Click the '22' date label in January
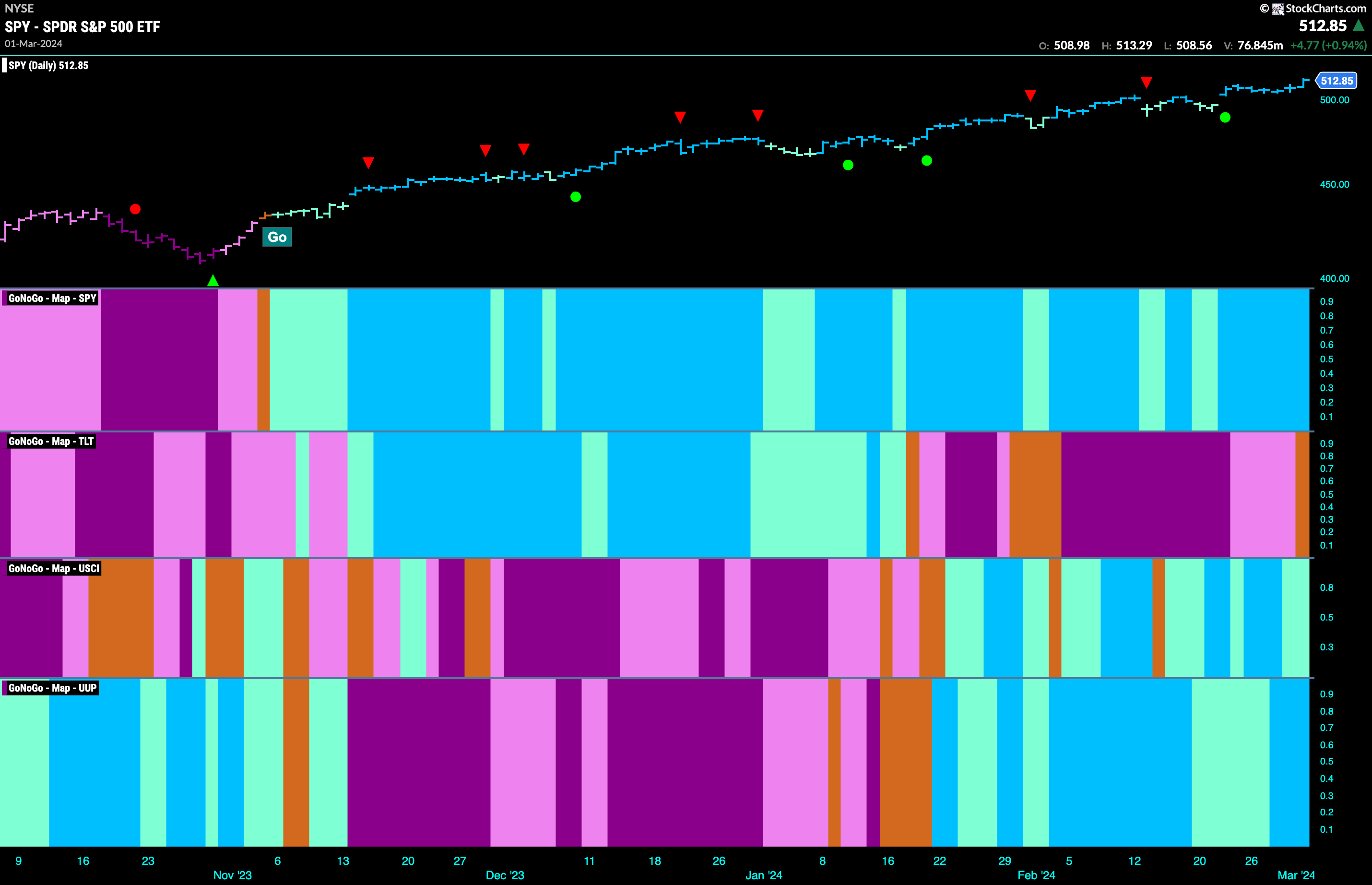This screenshot has height=885, width=1372. click(940, 861)
